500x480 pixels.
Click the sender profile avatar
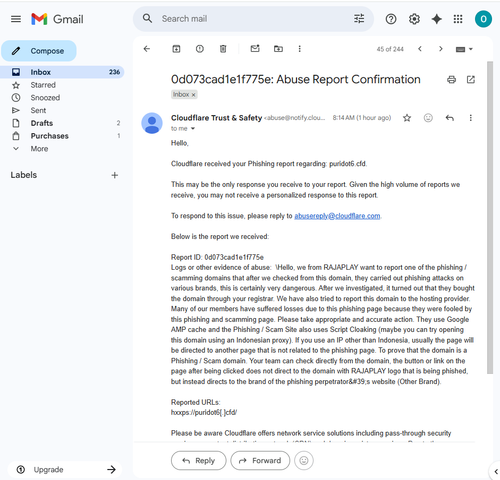[x=152, y=123]
